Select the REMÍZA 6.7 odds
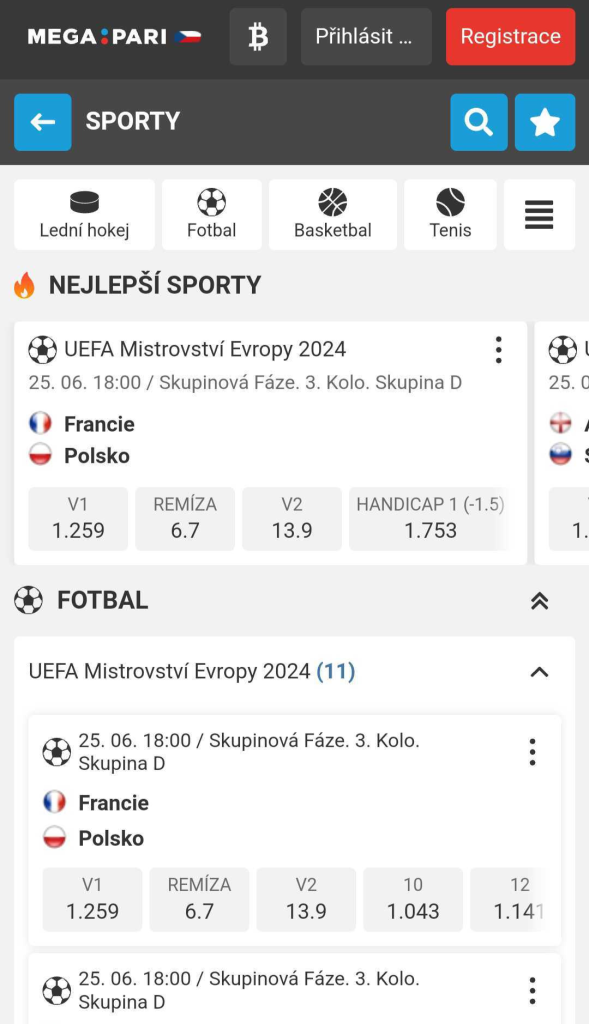This screenshot has height=1024, width=589. [184, 518]
